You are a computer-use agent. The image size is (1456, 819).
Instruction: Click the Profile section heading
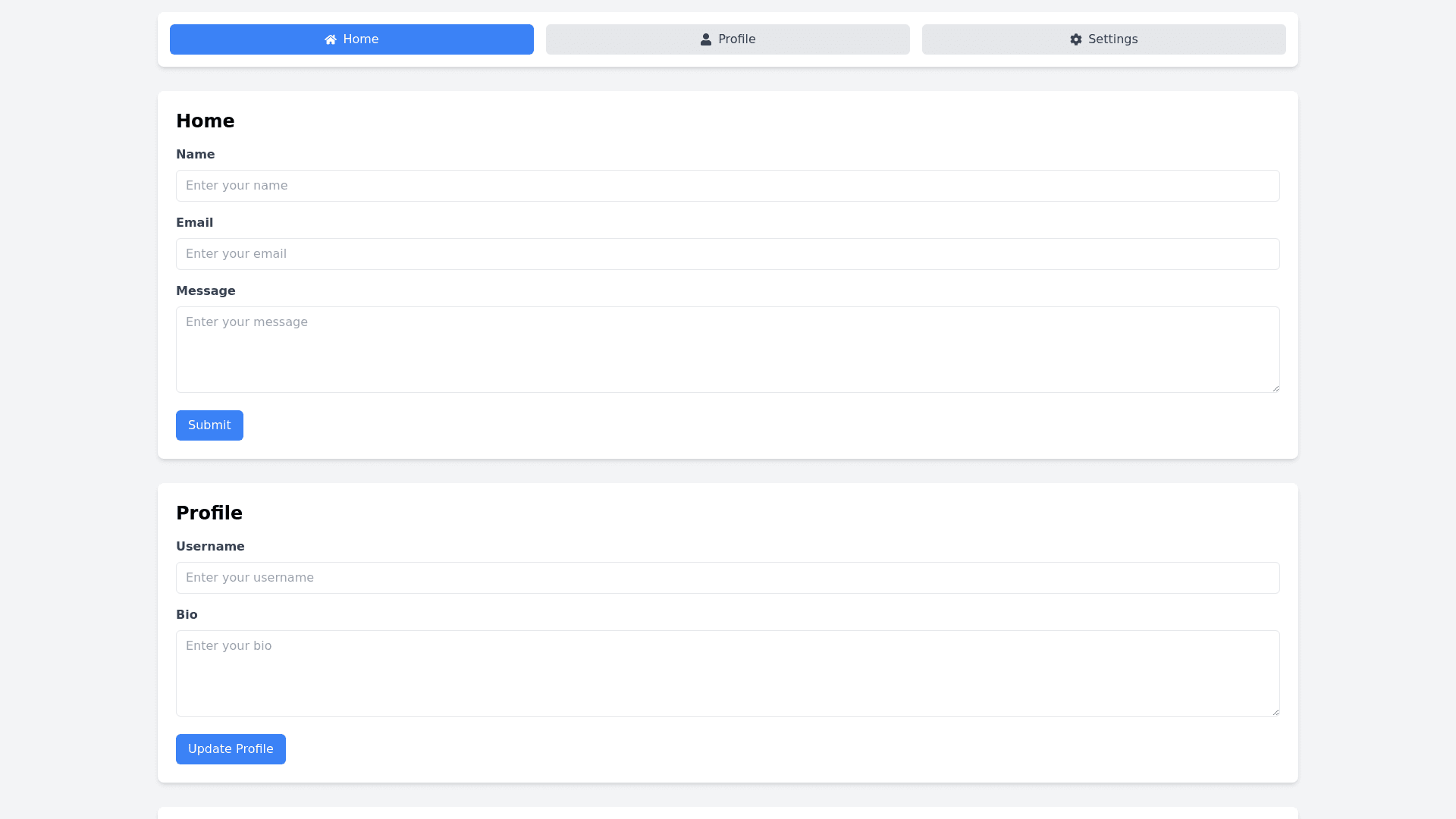coord(209,513)
